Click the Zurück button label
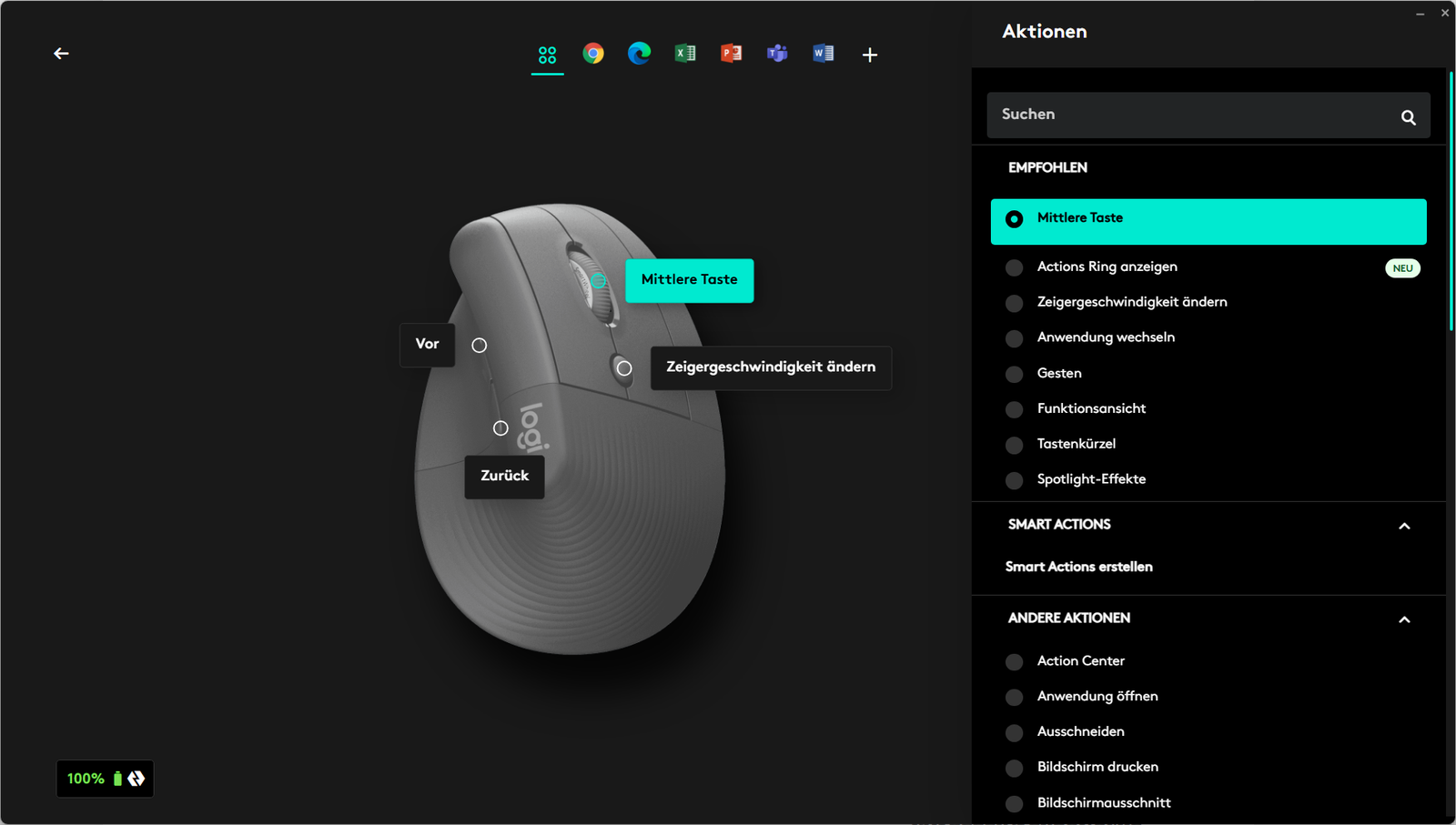 504,477
